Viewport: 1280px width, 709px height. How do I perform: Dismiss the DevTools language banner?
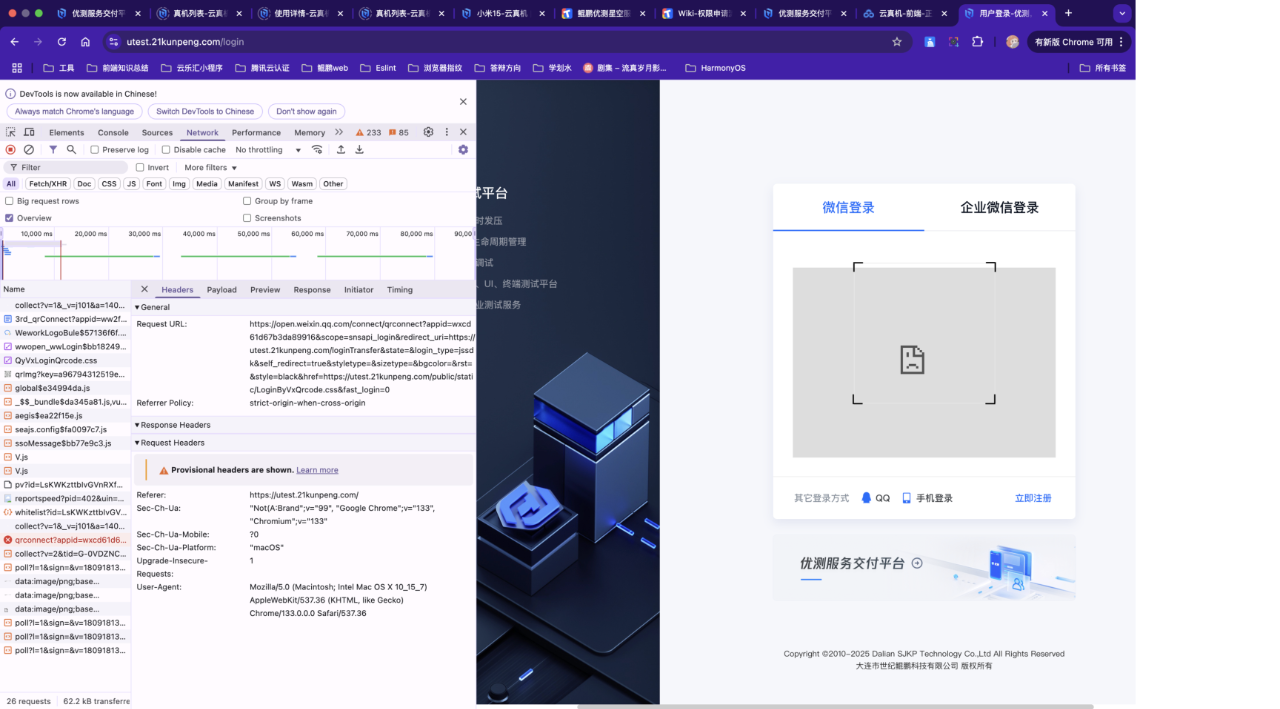[463, 101]
